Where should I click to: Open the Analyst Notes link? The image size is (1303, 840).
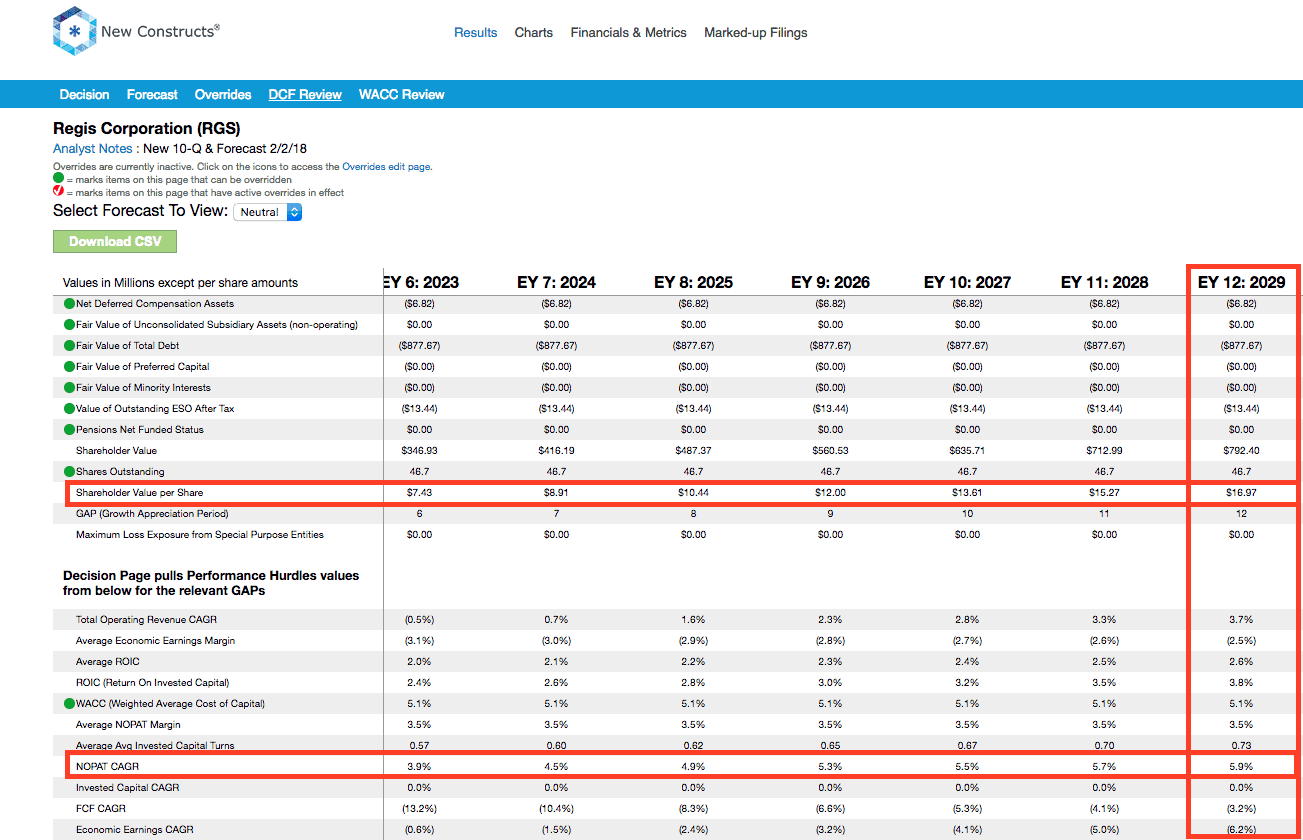(96, 149)
